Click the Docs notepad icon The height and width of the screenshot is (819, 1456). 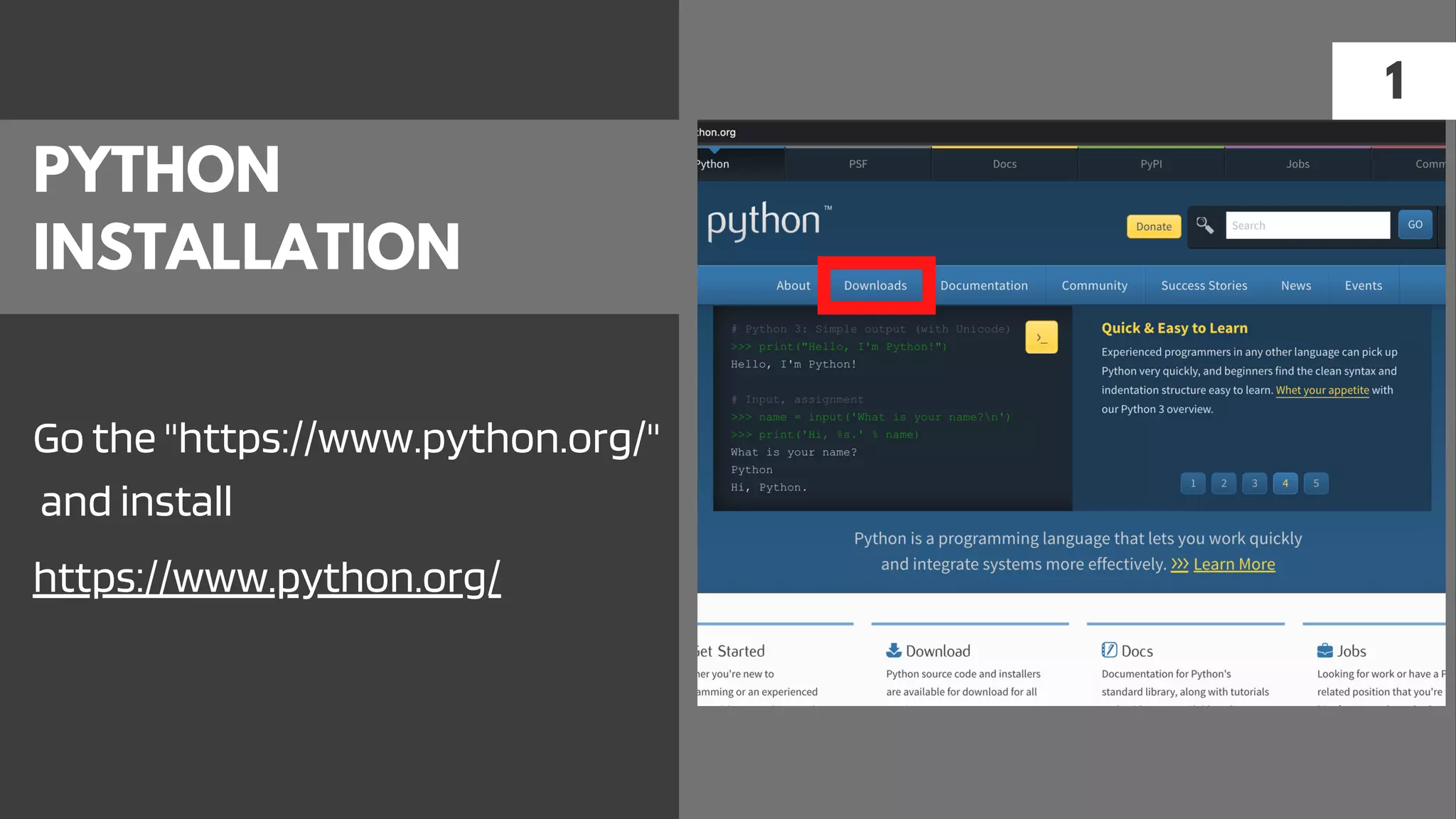click(1109, 650)
